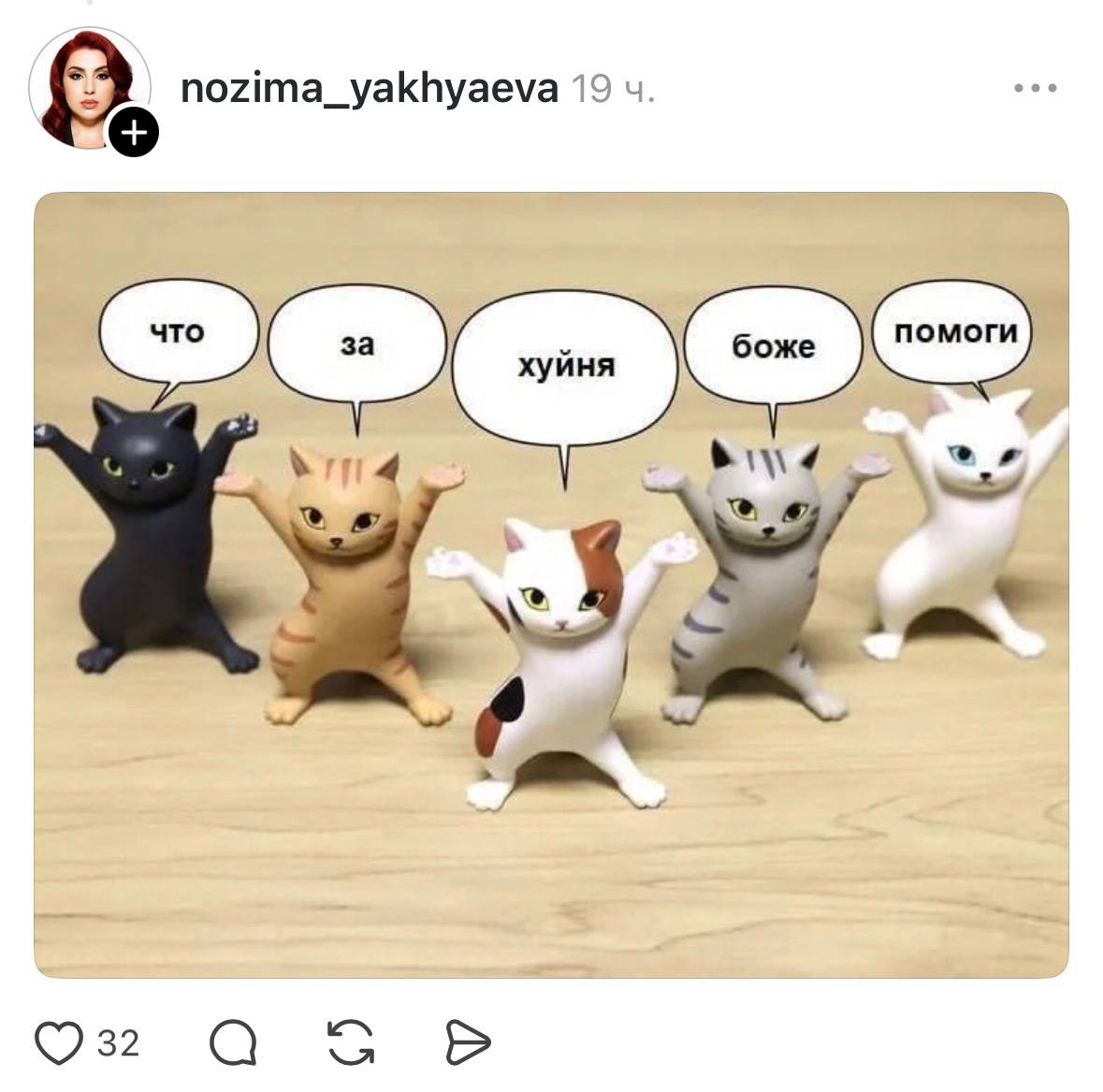Repost using the circular arrows icon
1103x1092 pixels.
click(x=351, y=1042)
